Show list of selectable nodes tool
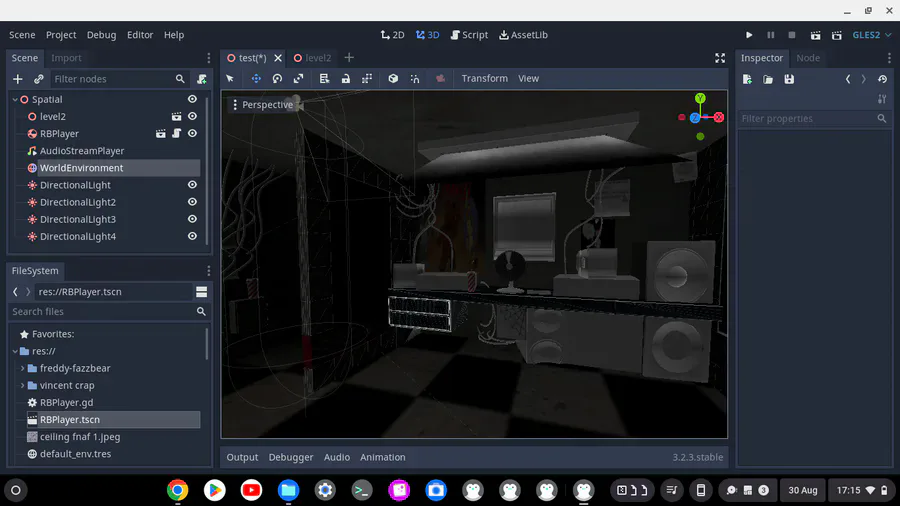This screenshot has width=900, height=506. (324, 79)
